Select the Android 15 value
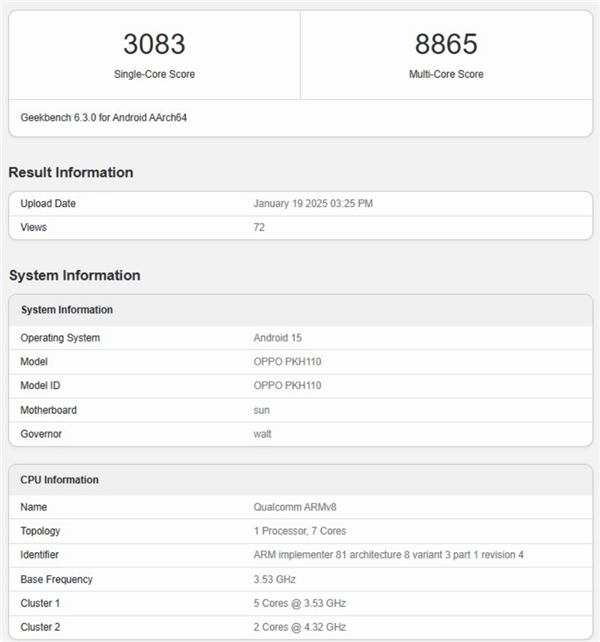The image size is (600, 642). coord(278,338)
